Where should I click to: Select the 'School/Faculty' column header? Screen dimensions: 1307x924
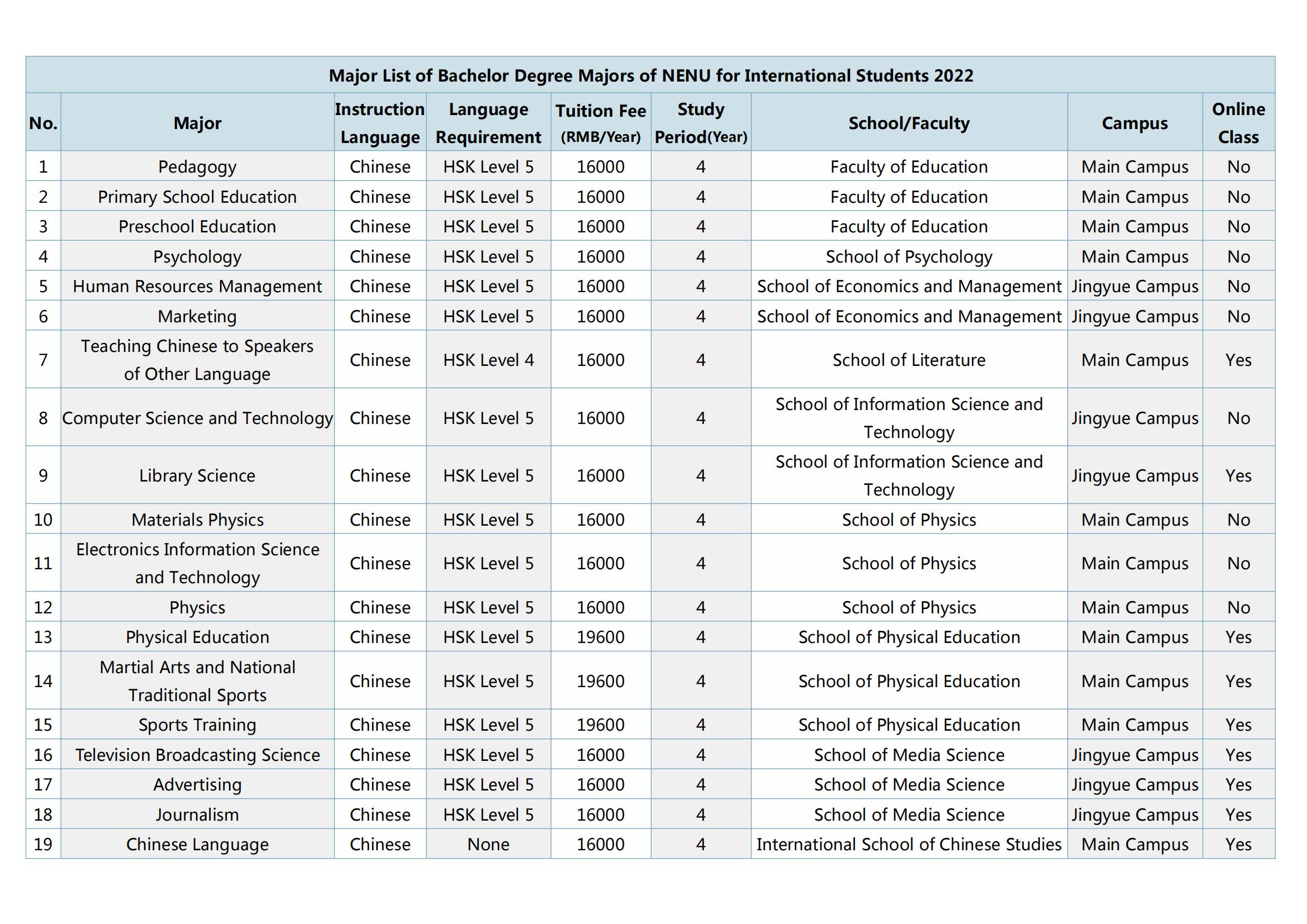pyautogui.click(x=909, y=123)
